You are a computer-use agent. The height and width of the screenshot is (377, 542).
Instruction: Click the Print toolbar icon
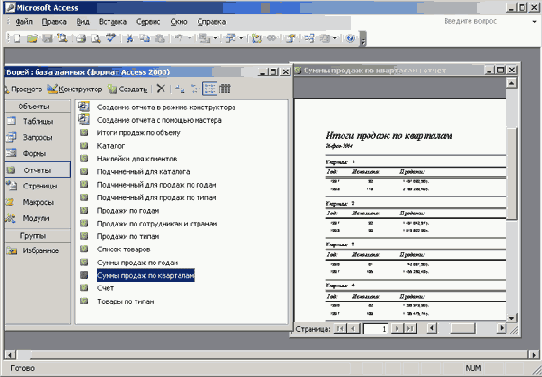coord(81,39)
